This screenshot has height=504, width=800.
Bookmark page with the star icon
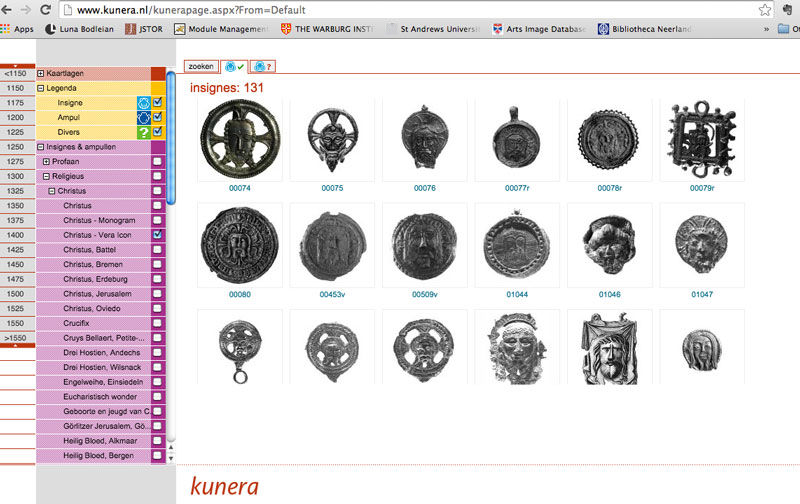coord(765,9)
